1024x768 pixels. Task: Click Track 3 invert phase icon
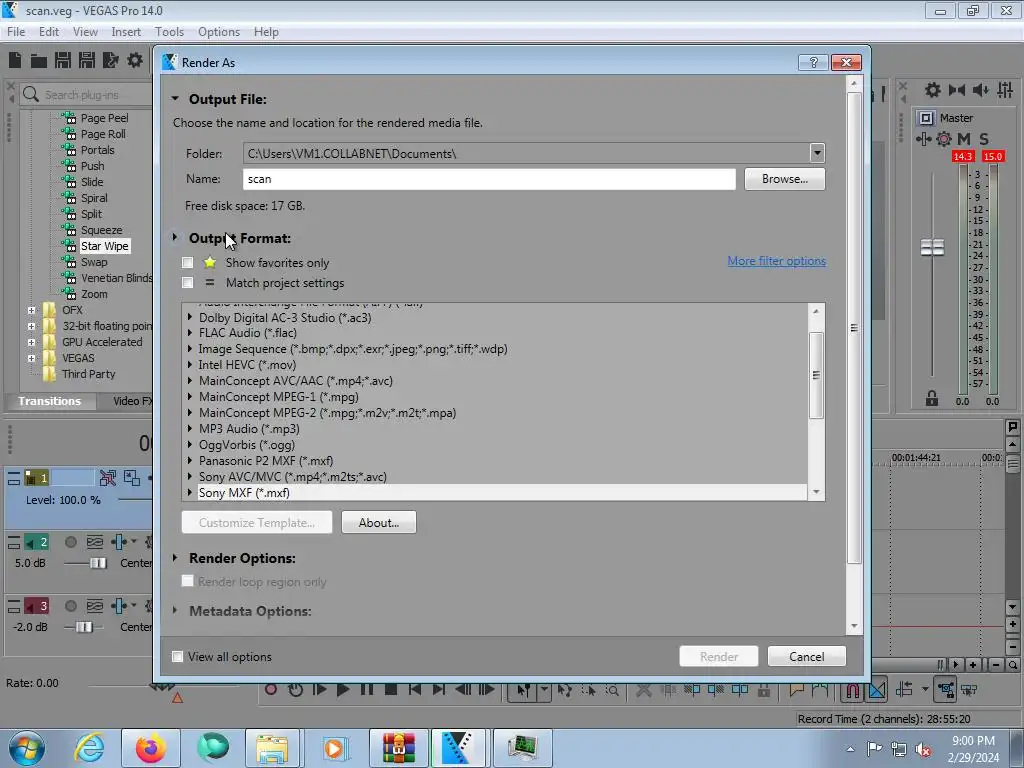[x=95, y=606]
